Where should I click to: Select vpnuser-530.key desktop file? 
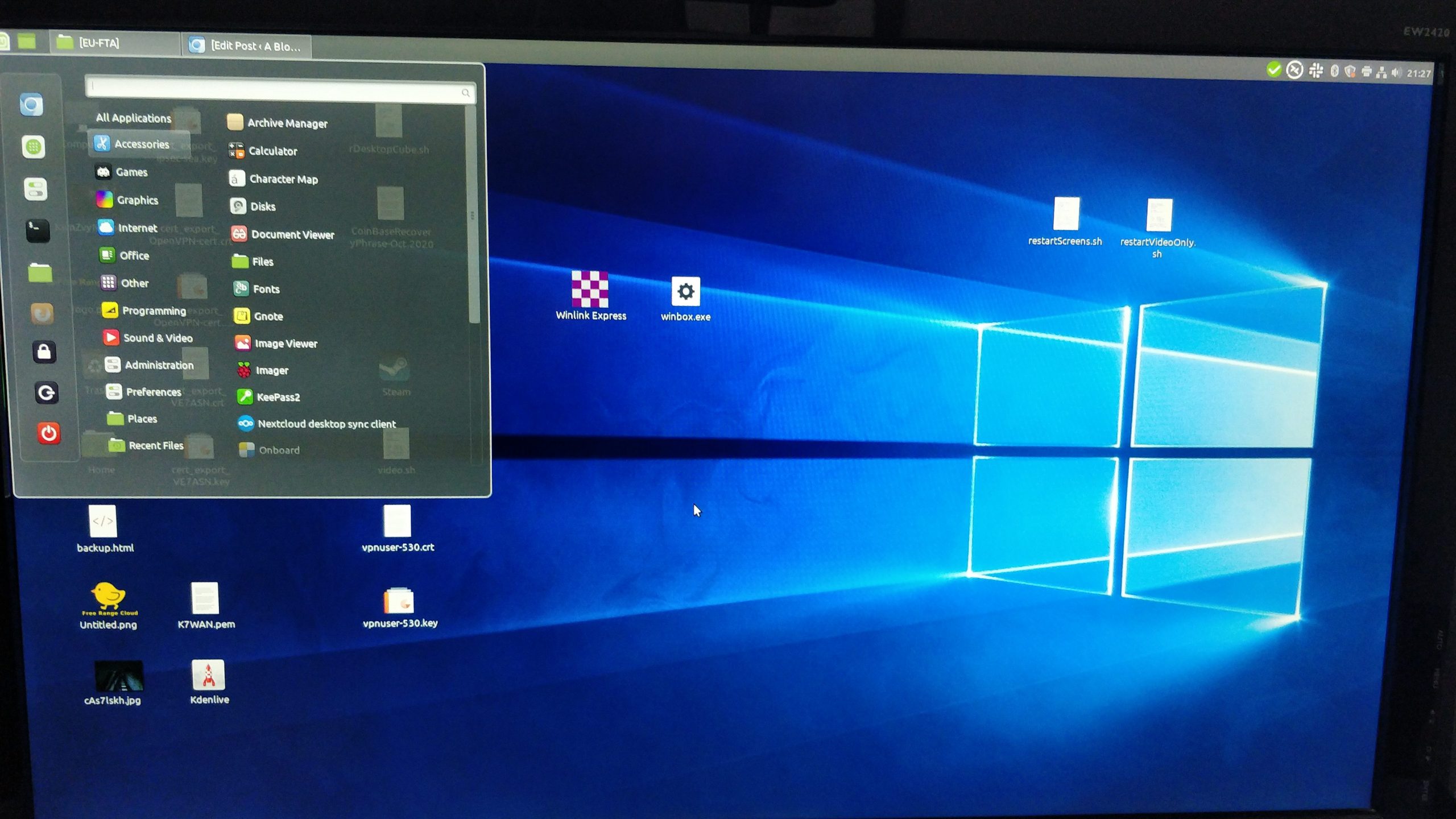400,607
